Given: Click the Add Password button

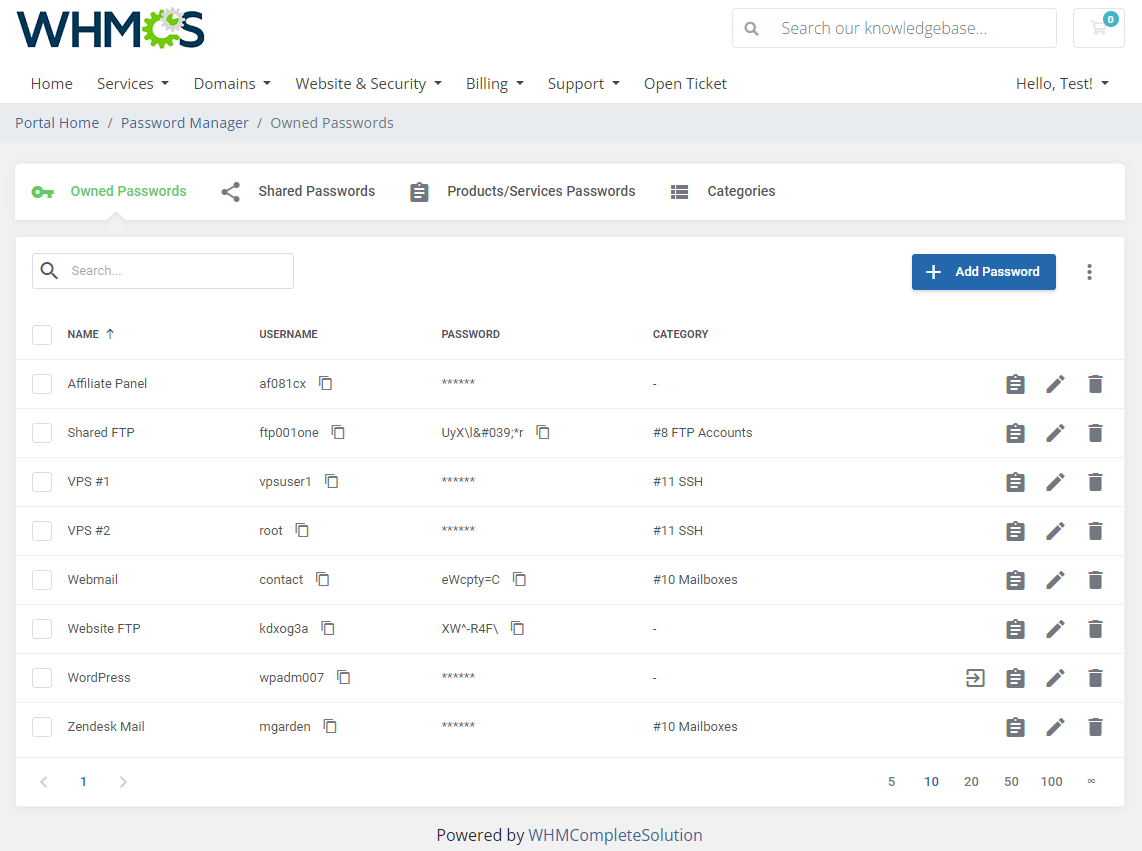Looking at the screenshot, I should coord(983,272).
